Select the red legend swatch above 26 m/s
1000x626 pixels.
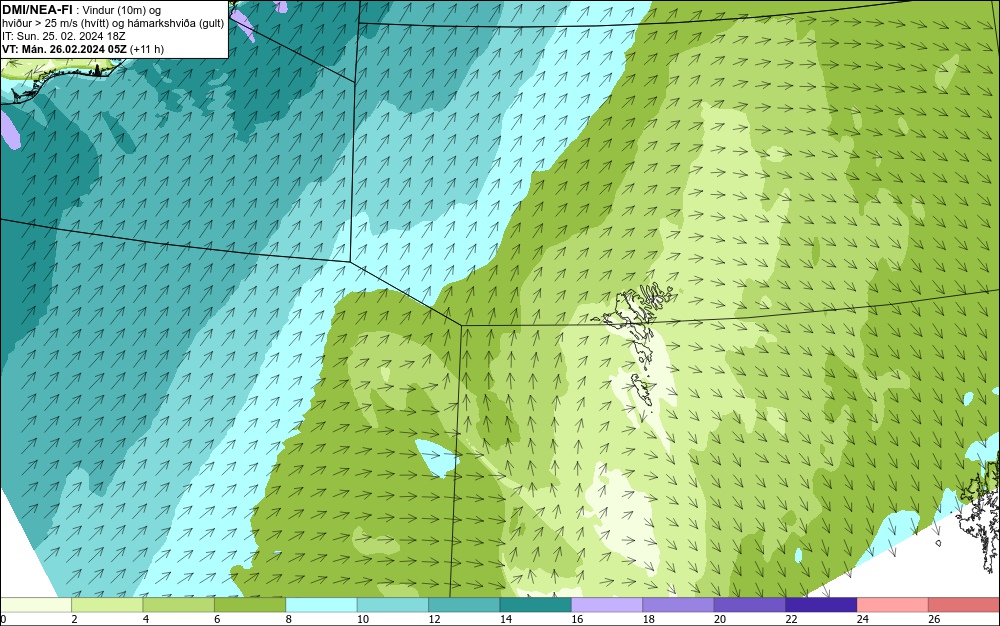point(964,605)
